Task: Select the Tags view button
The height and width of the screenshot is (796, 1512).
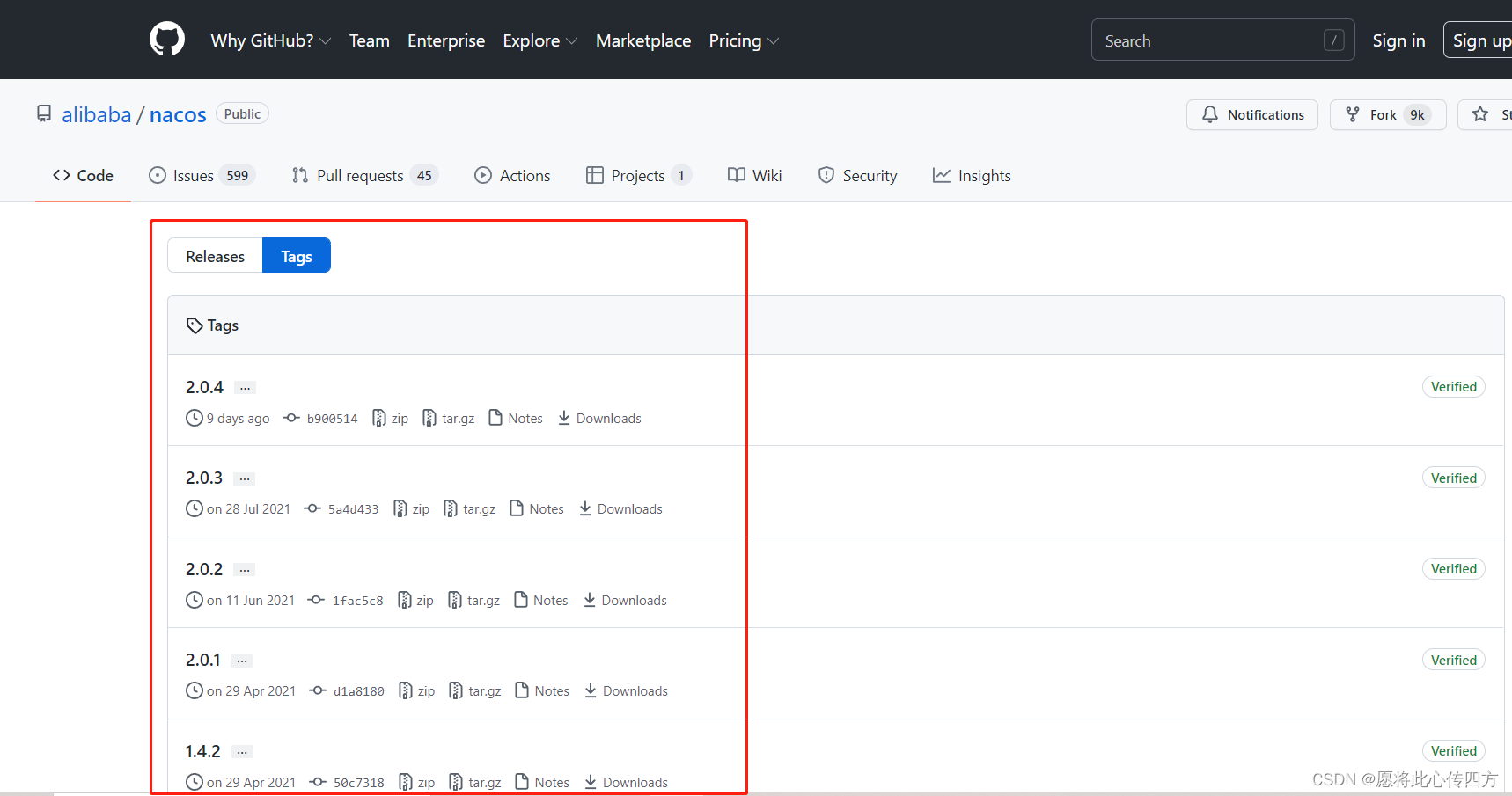Action: click(297, 256)
